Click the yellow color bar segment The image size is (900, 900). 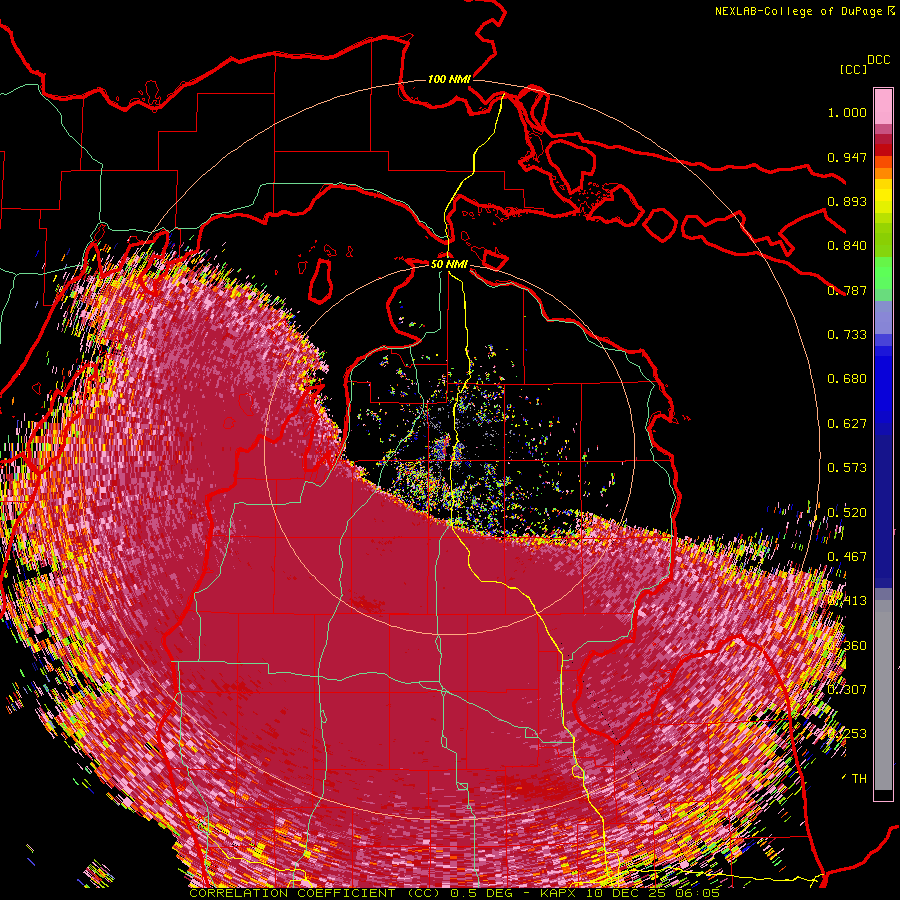click(x=883, y=197)
